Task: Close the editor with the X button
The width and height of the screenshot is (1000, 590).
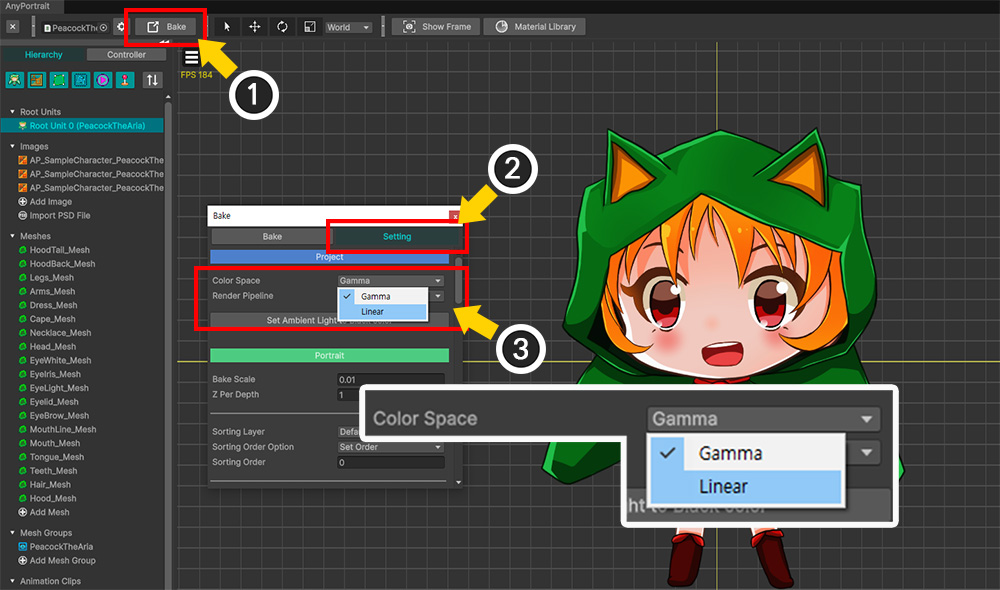Action: [x=13, y=27]
